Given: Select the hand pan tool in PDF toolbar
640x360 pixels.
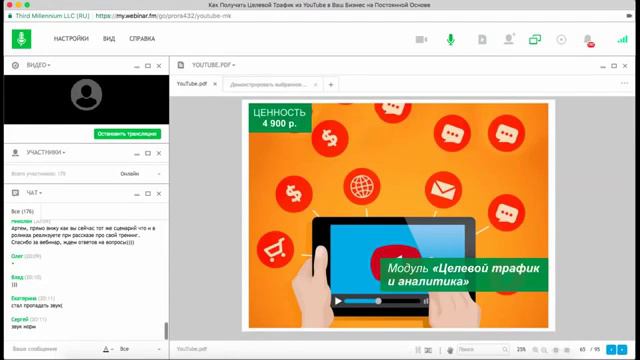Looking at the screenshot, I should [450, 350].
